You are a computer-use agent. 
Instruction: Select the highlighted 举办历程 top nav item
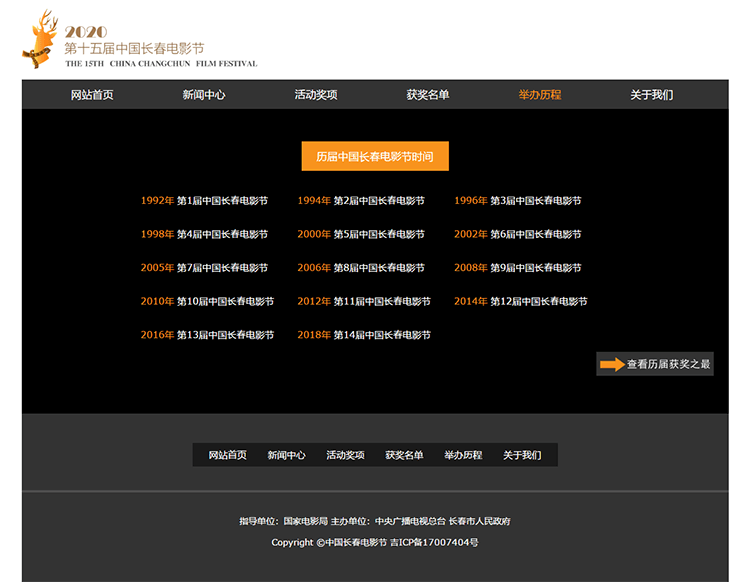540,95
